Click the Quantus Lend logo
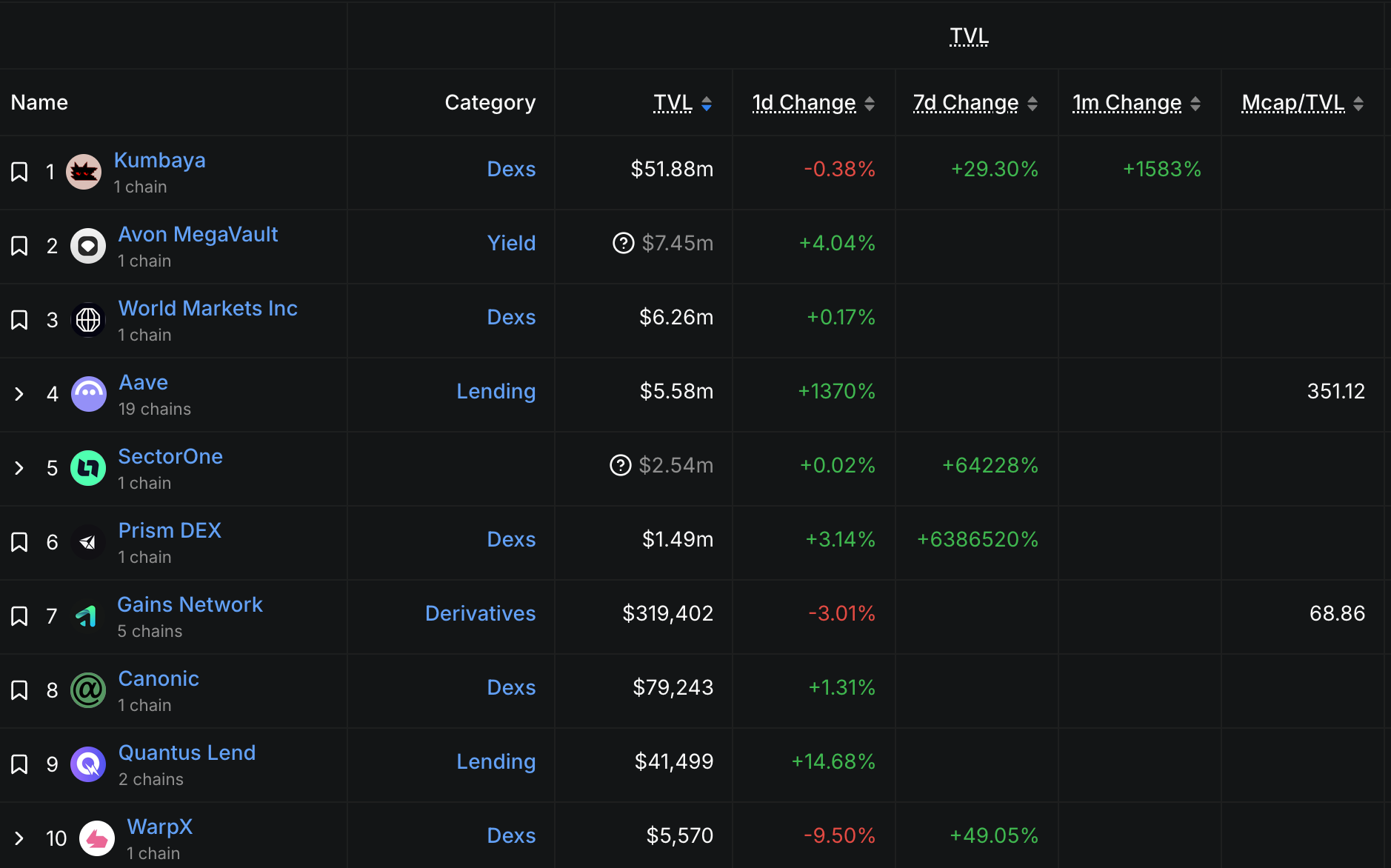The image size is (1391, 868). [x=88, y=764]
